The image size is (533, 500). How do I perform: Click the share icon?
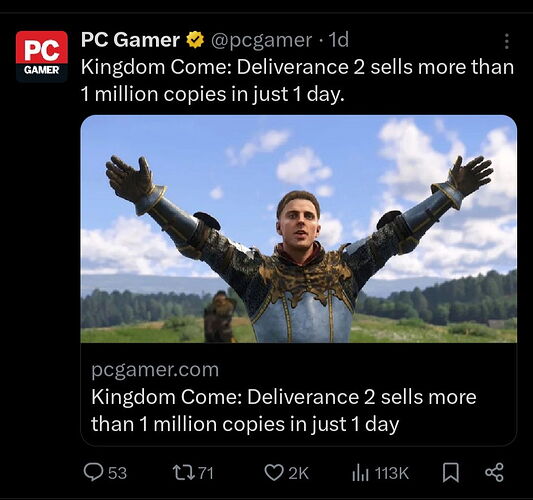tap(494, 472)
